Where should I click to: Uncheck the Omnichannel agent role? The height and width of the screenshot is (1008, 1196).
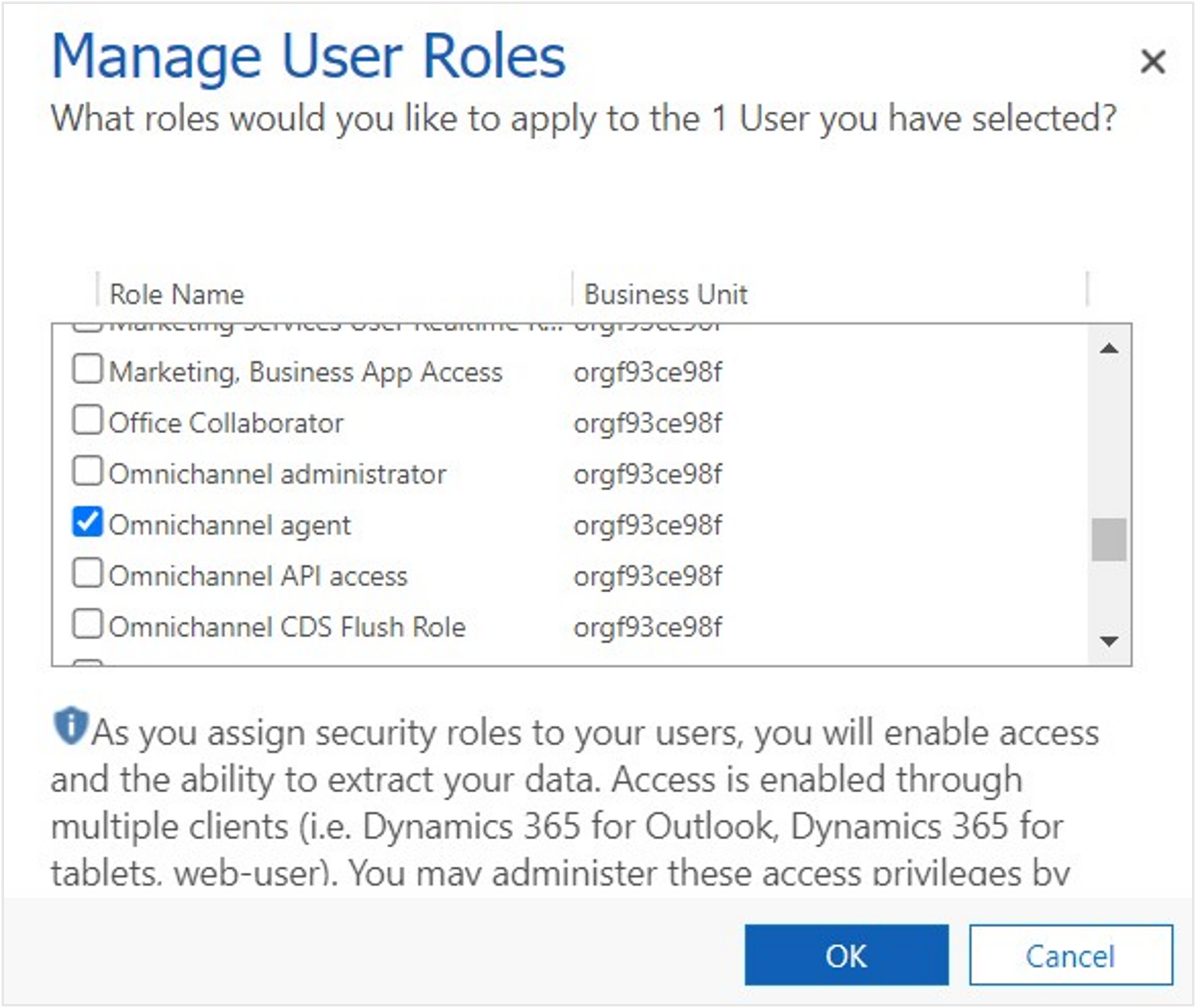87,522
